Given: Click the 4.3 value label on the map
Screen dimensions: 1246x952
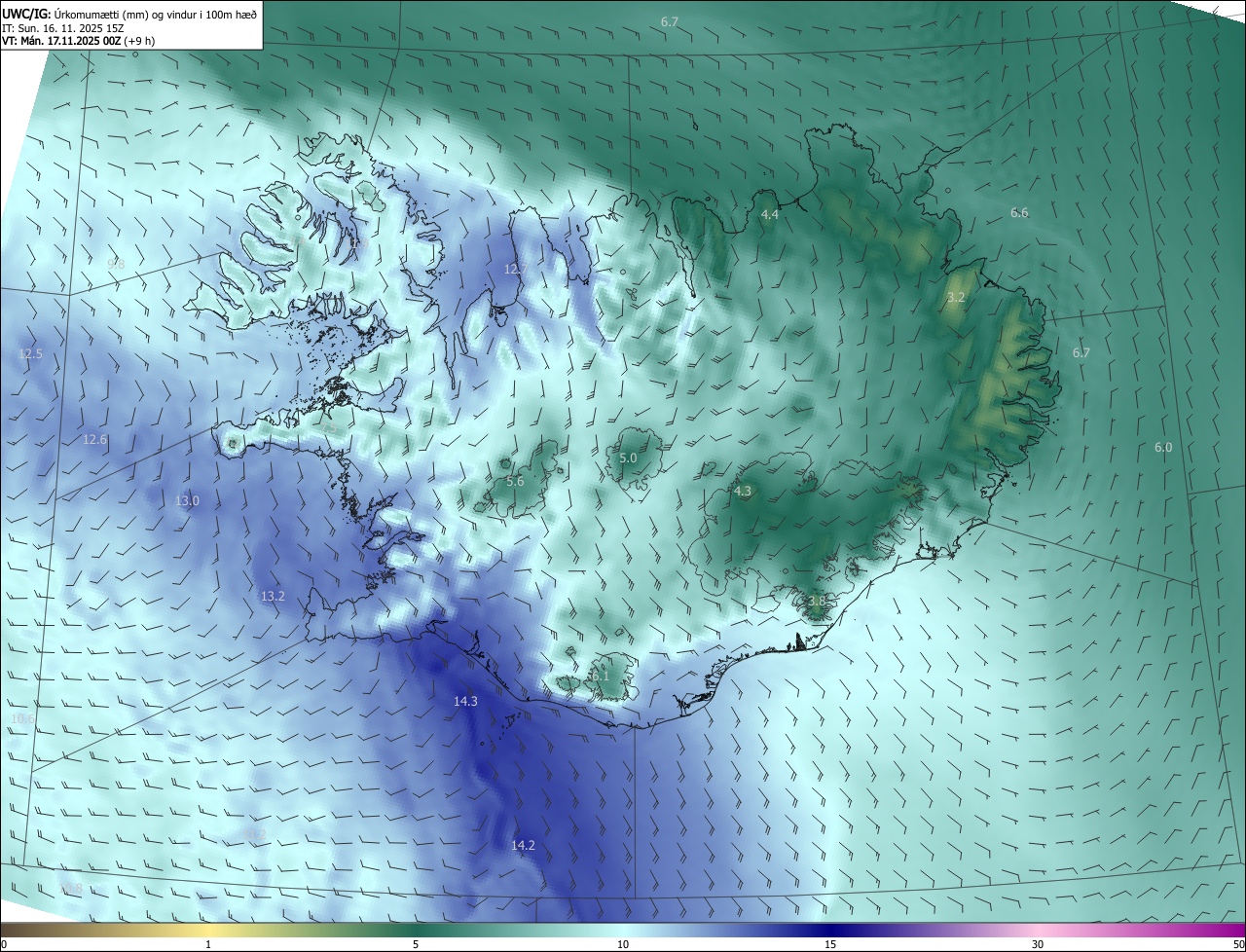Looking at the screenshot, I should [743, 491].
